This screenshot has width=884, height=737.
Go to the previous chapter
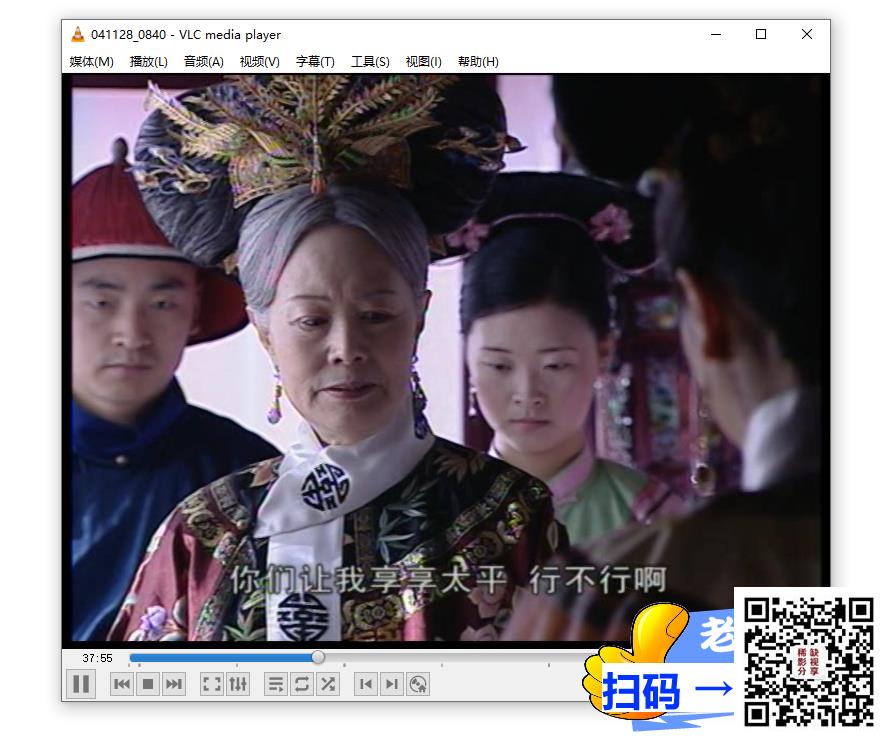coord(365,684)
